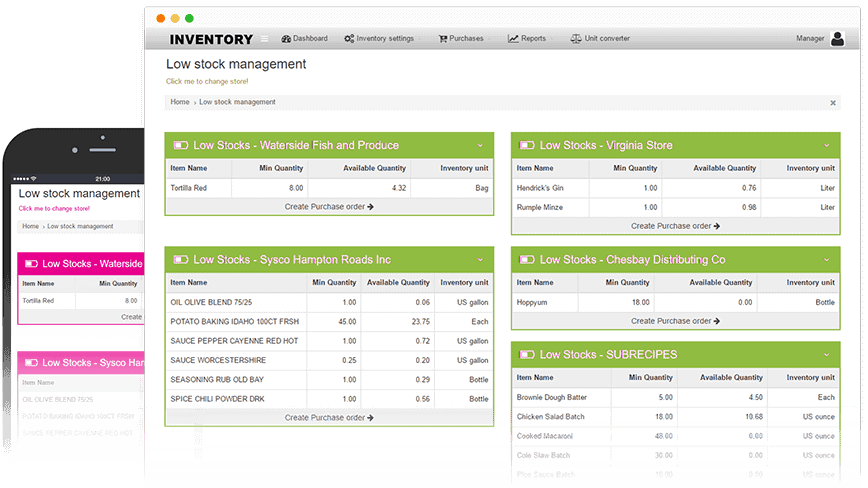Screen dimensions: 868x488
Task: Click the hamburger menu icon beside INVENTORY
Action: (x=265, y=39)
